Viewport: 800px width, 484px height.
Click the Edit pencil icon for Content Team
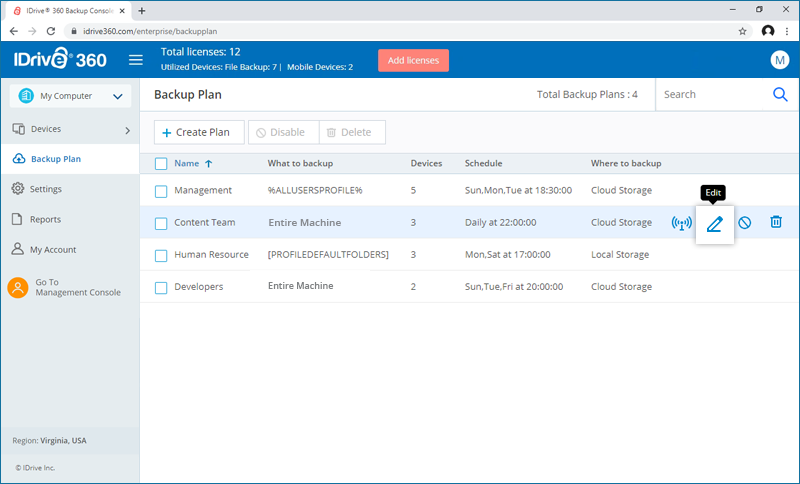(x=715, y=224)
